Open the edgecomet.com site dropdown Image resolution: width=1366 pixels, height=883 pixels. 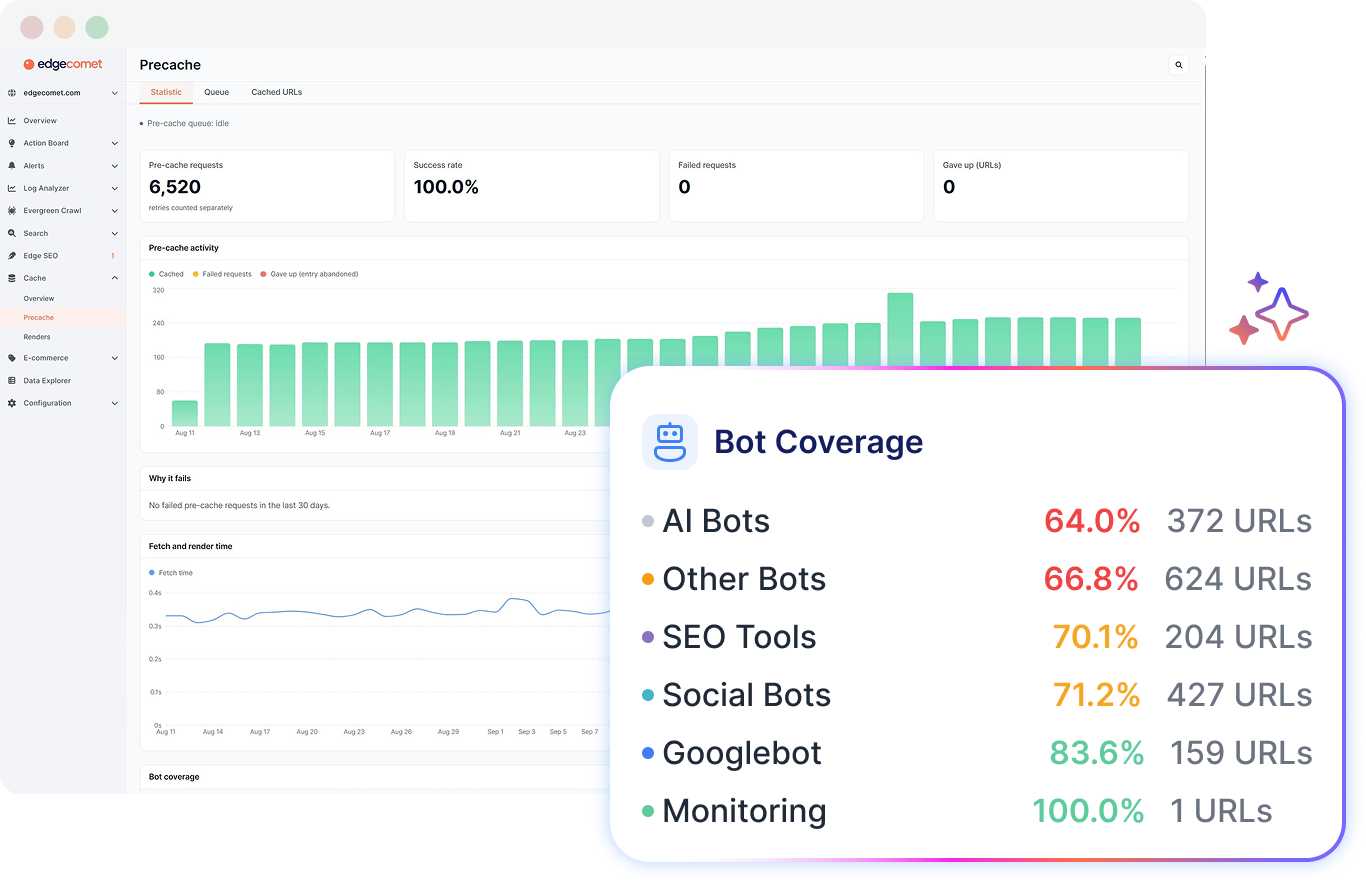(115, 93)
